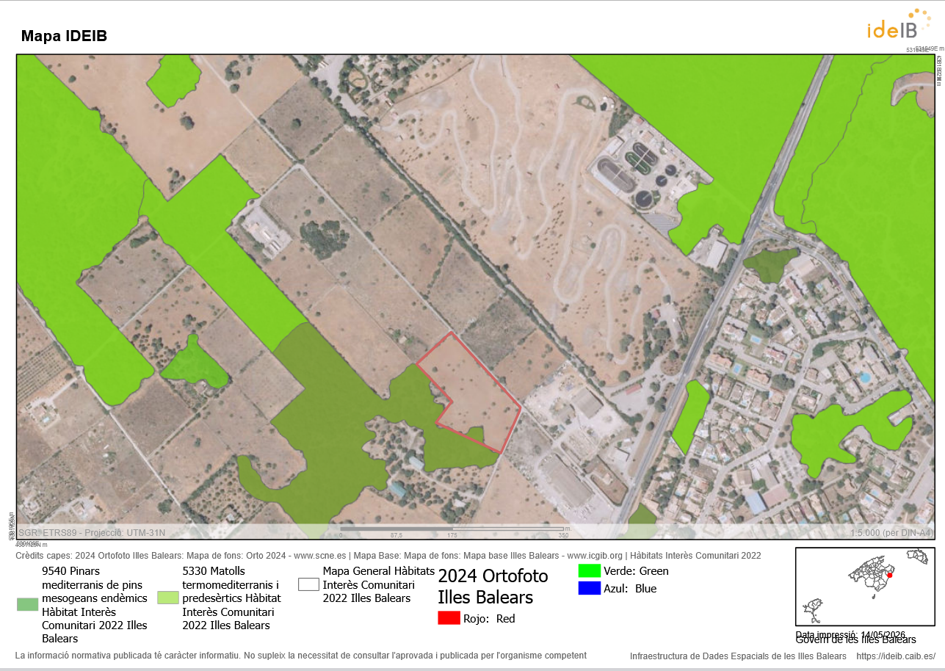Click the red location dot on inset map
The height and width of the screenshot is (671, 945).
pos(889,575)
